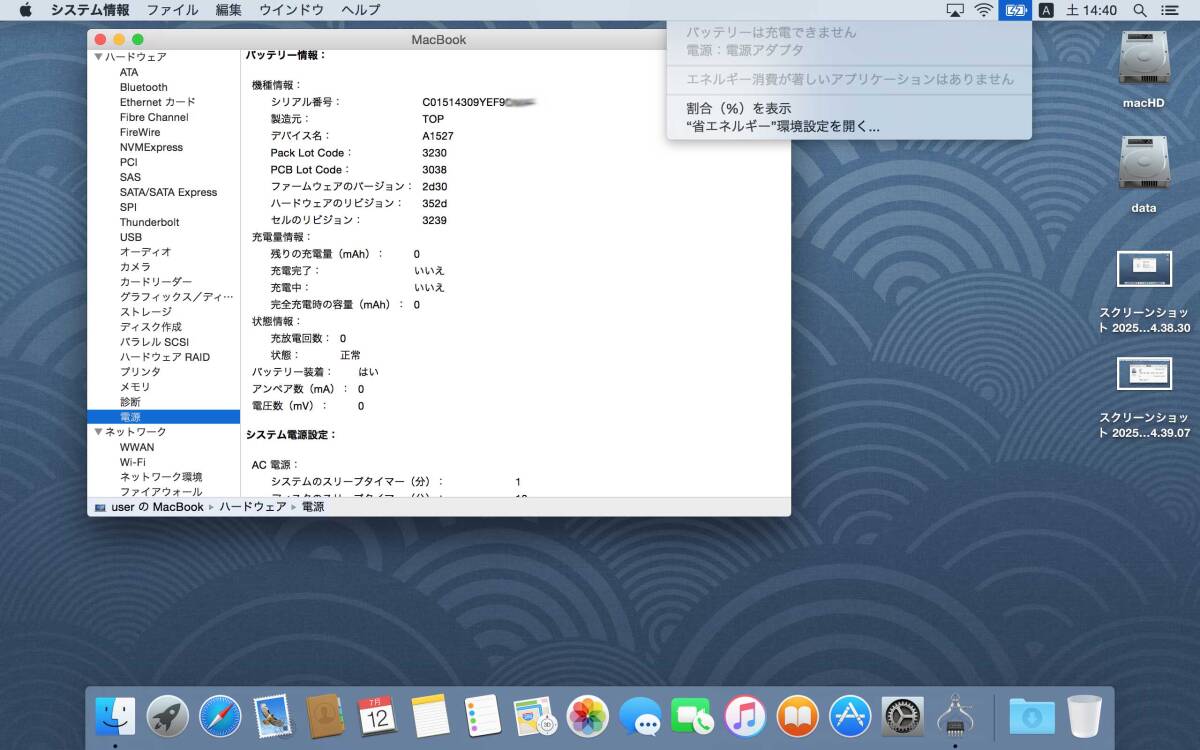The image size is (1200, 750).
Task: Select NVMExpress in the sidebar
Action: tap(151, 147)
